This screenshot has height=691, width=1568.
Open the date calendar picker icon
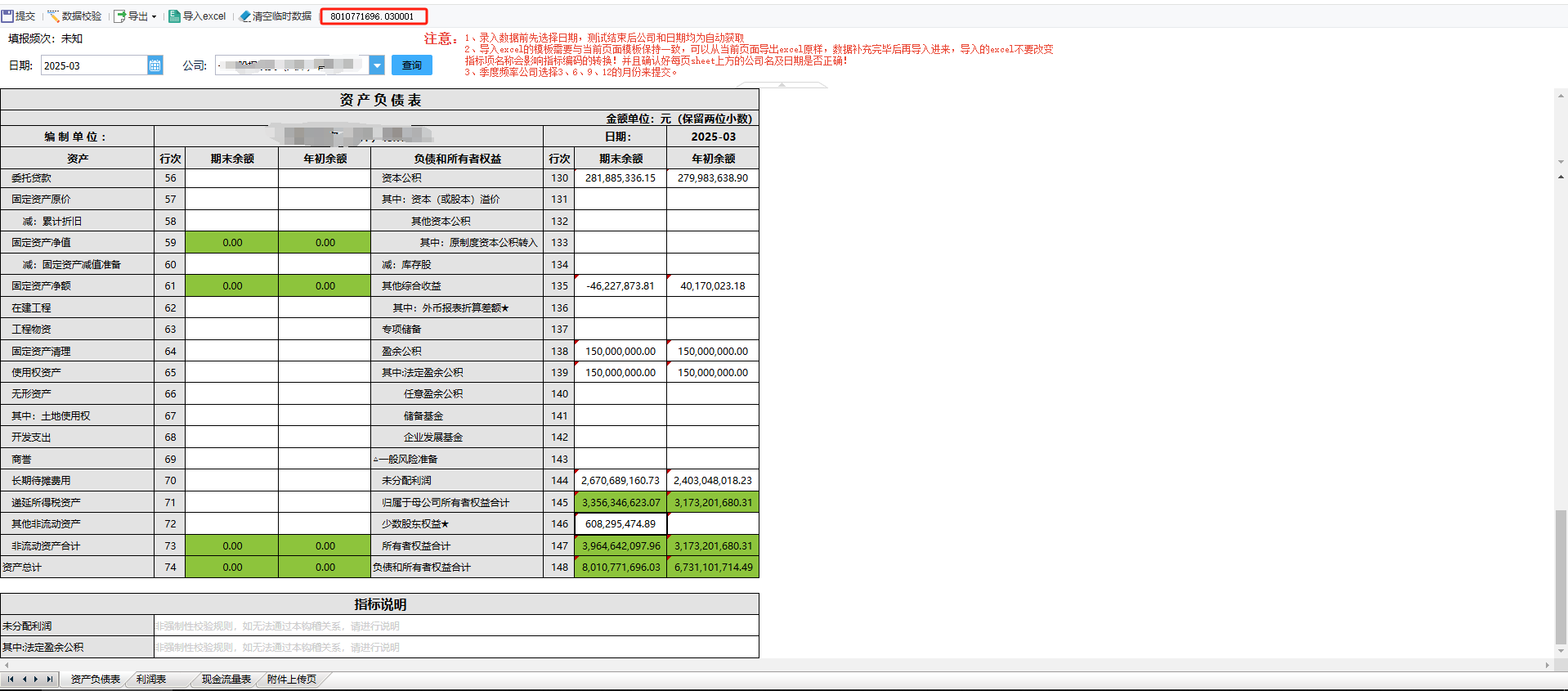(x=155, y=65)
